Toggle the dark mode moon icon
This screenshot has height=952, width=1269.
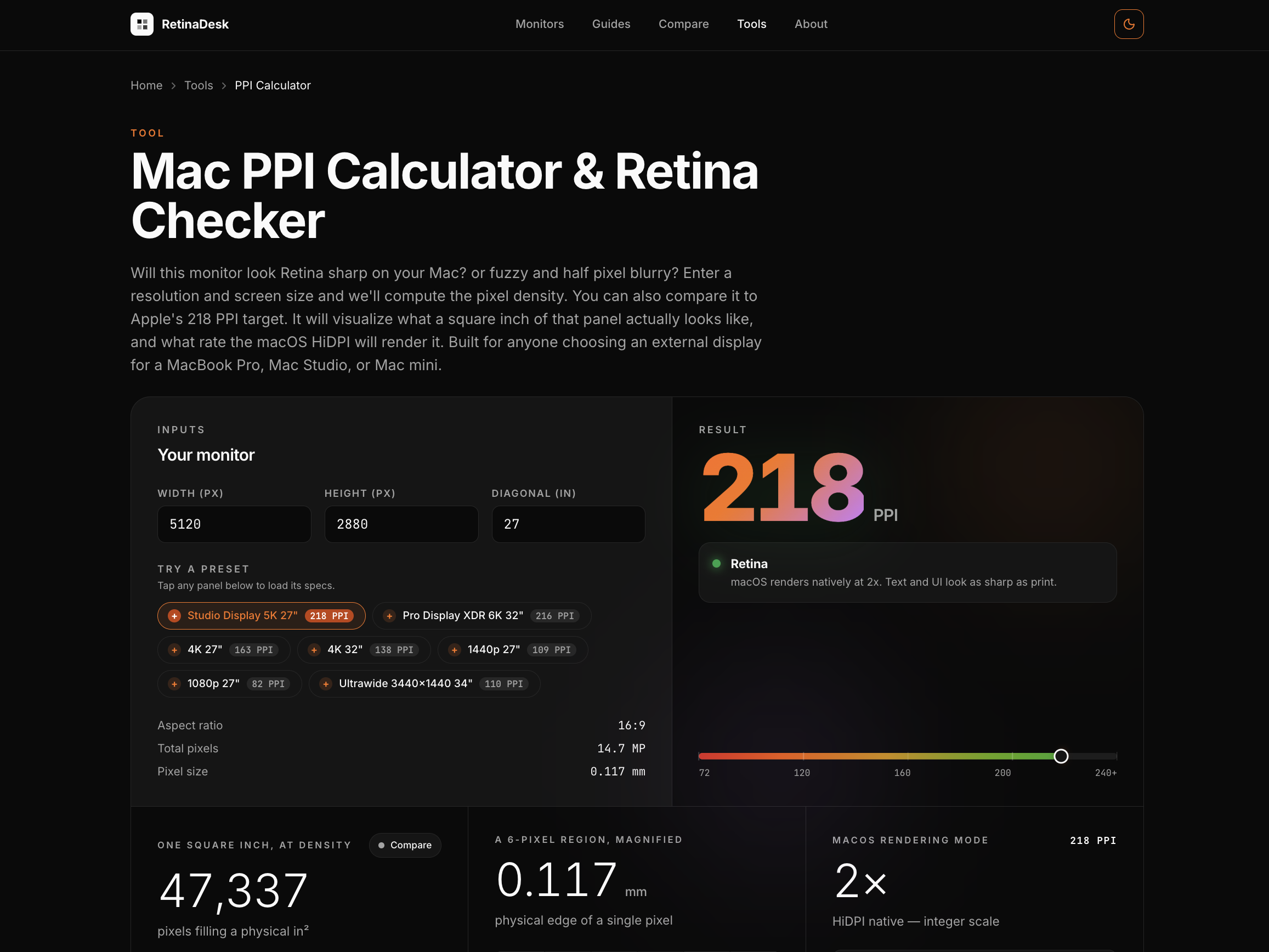point(1129,24)
